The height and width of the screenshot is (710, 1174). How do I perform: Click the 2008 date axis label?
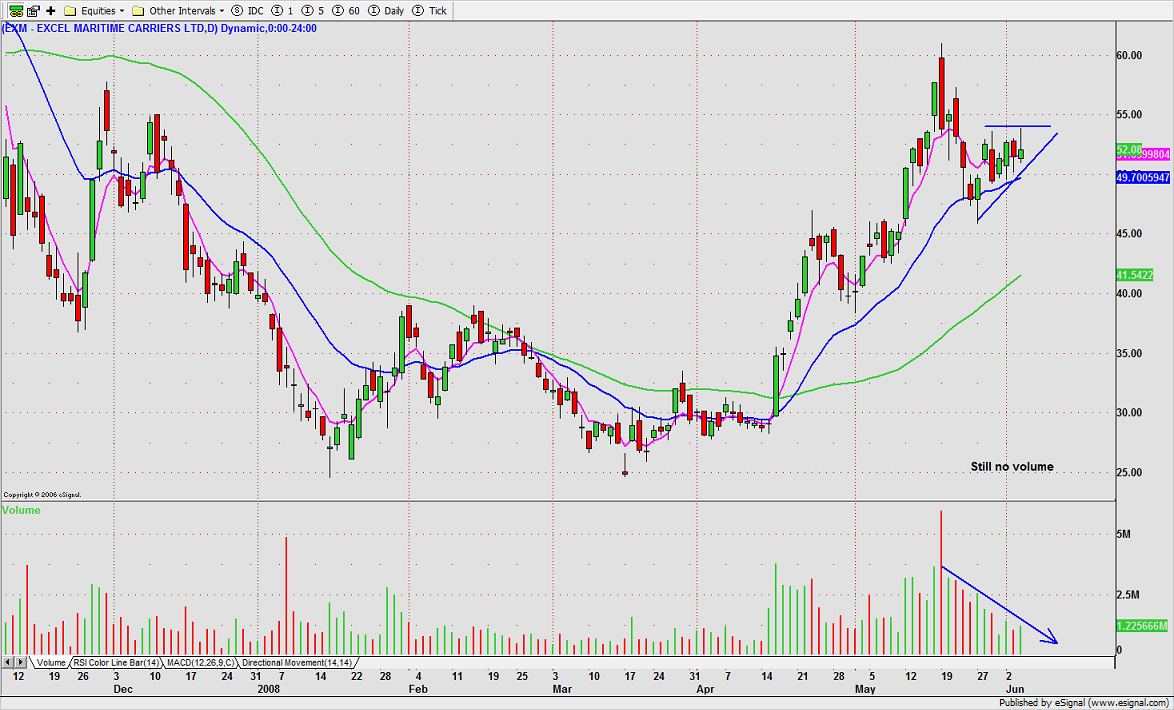[269, 688]
